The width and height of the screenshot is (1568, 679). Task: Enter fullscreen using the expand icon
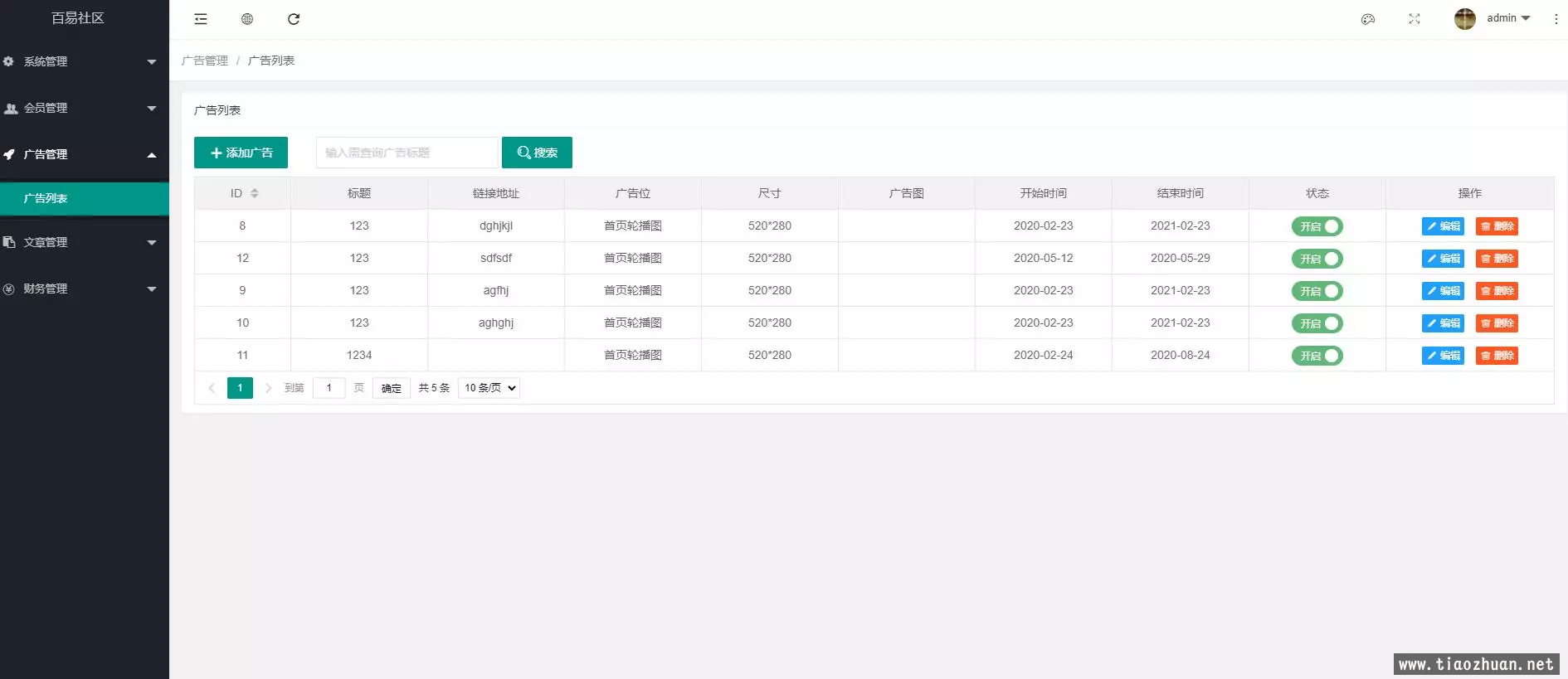1415,19
